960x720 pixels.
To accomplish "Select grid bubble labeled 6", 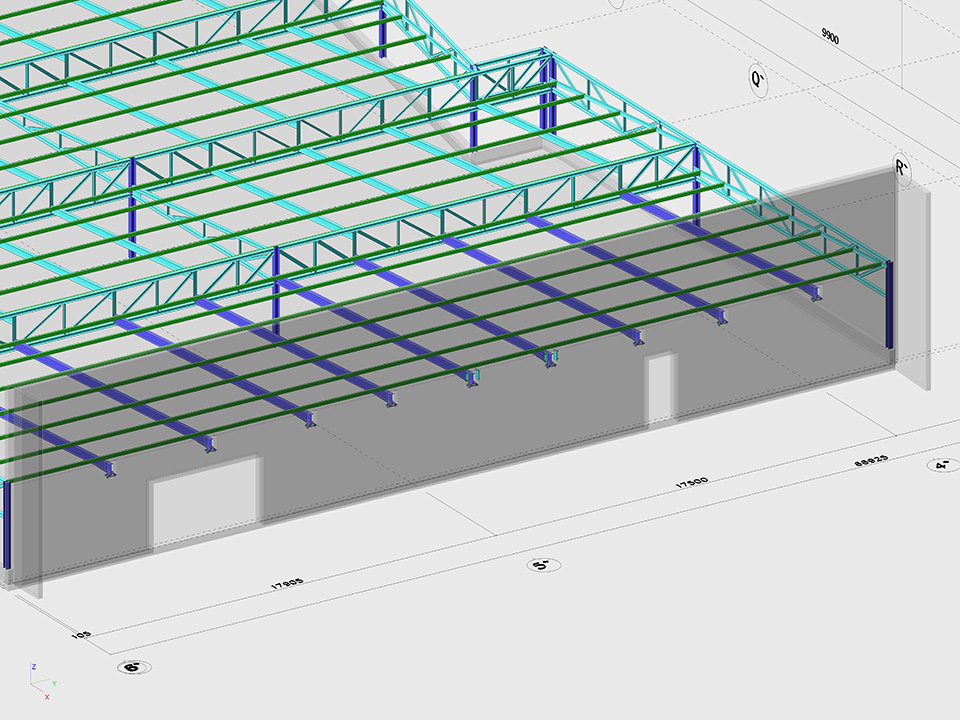I will 131,667.
